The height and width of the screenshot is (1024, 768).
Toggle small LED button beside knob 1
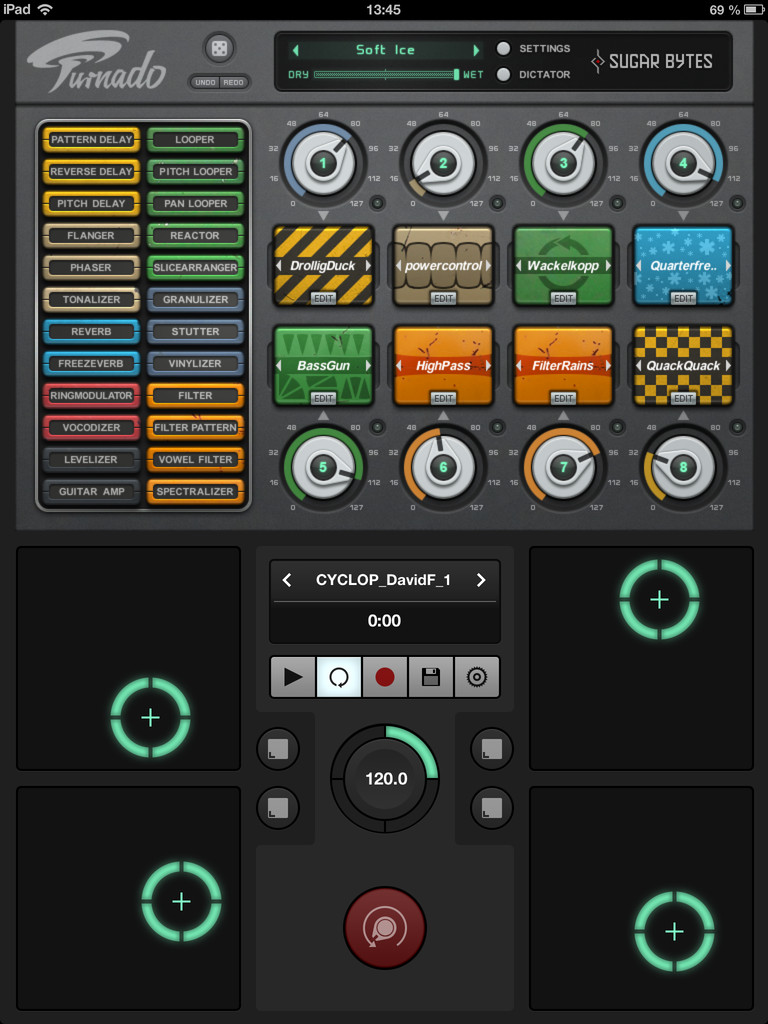pyautogui.click(x=377, y=203)
